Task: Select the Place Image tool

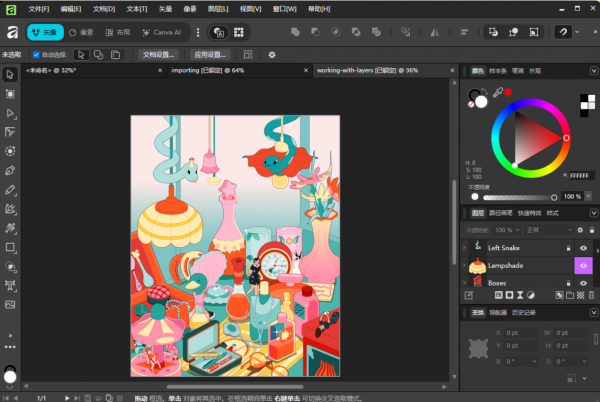Action: (10, 304)
